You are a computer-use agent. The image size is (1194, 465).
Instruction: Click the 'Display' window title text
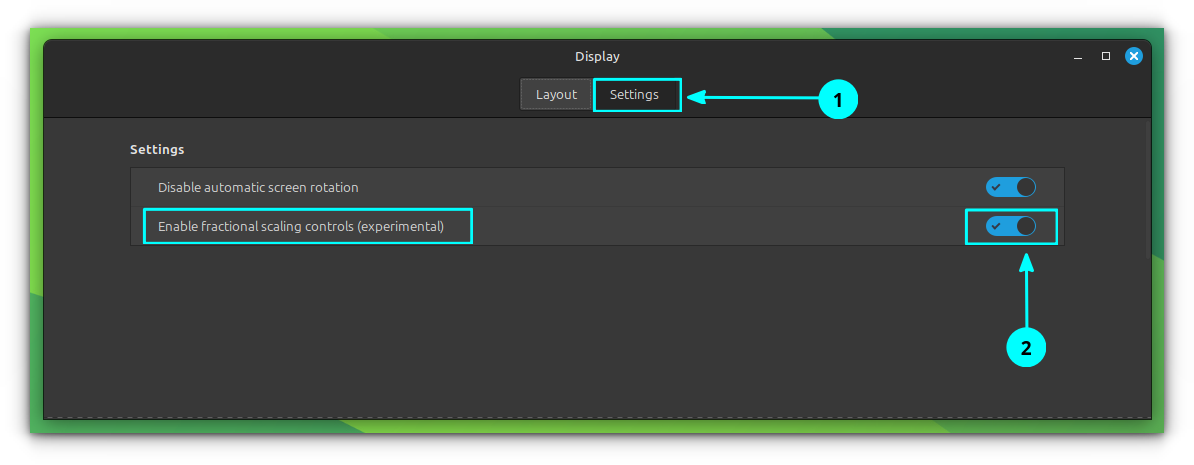597,57
